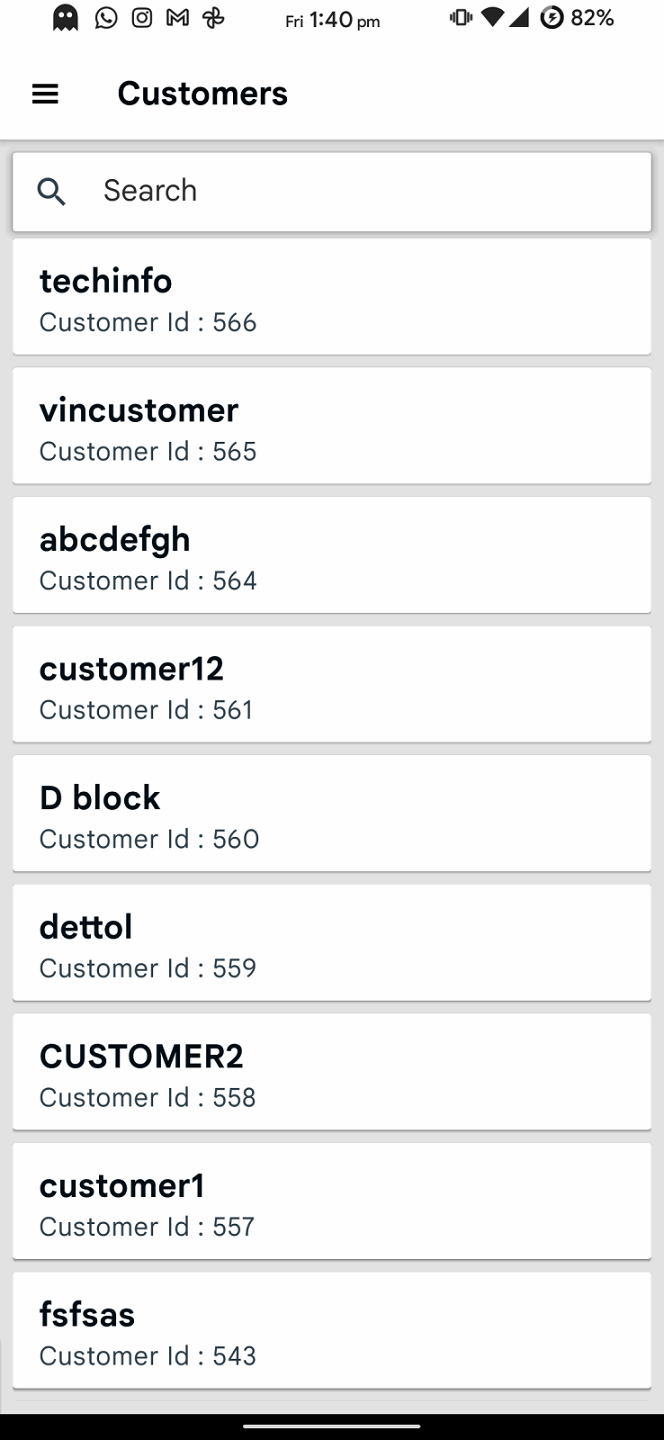This screenshot has height=1440, width=664.
Task: Open customer abcdefgh with Id 564
Action: 331,555
